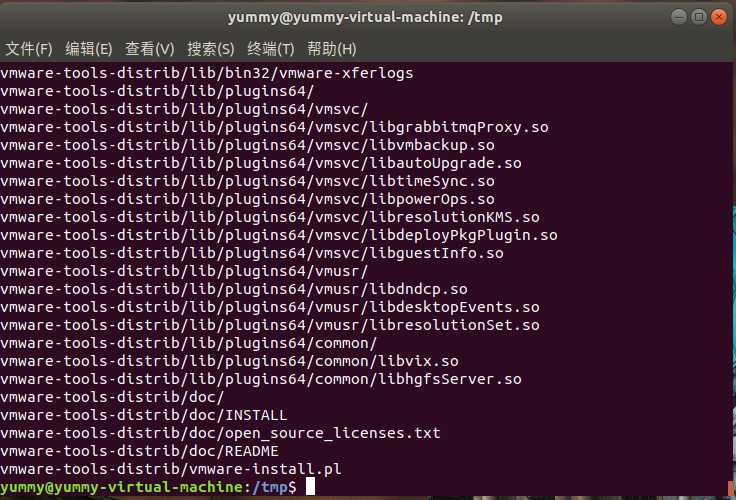Click the line ending in libtimeSync.so
The image size is (736, 500).
[x=247, y=181]
